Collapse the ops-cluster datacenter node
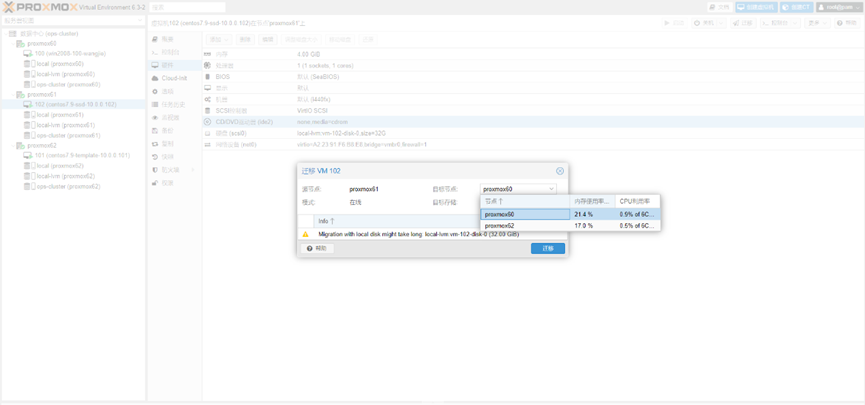This screenshot has width=865, height=405. coord(6,34)
